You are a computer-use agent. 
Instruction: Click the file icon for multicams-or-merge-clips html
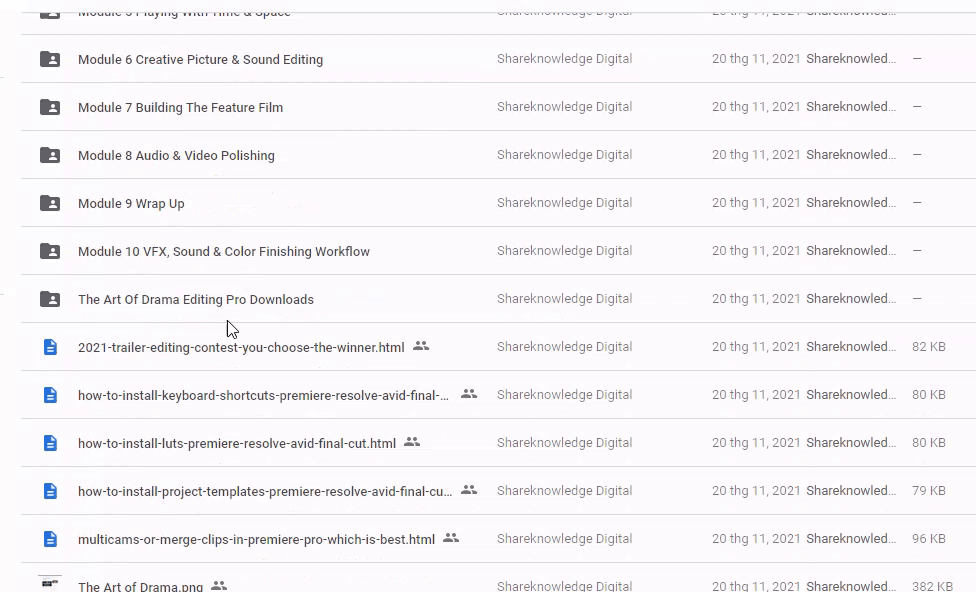point(50,539)
